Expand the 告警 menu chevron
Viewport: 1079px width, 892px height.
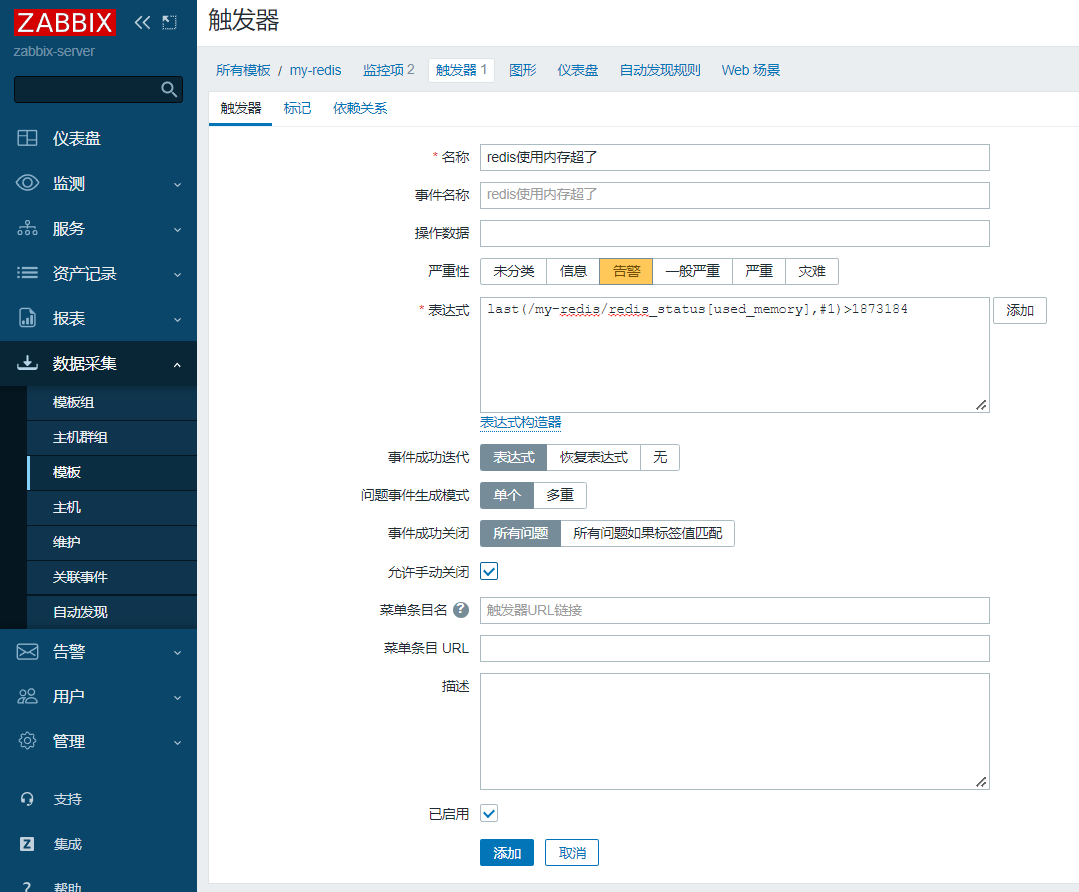click(x=178, y=652)
